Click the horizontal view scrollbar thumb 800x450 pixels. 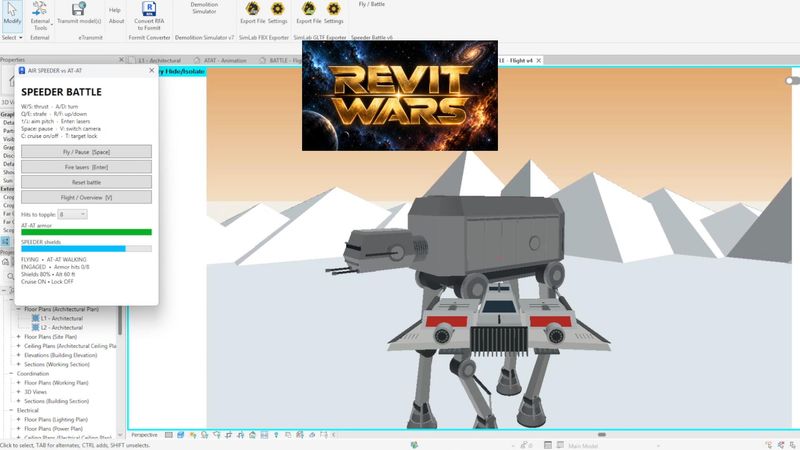coord(602,435)
